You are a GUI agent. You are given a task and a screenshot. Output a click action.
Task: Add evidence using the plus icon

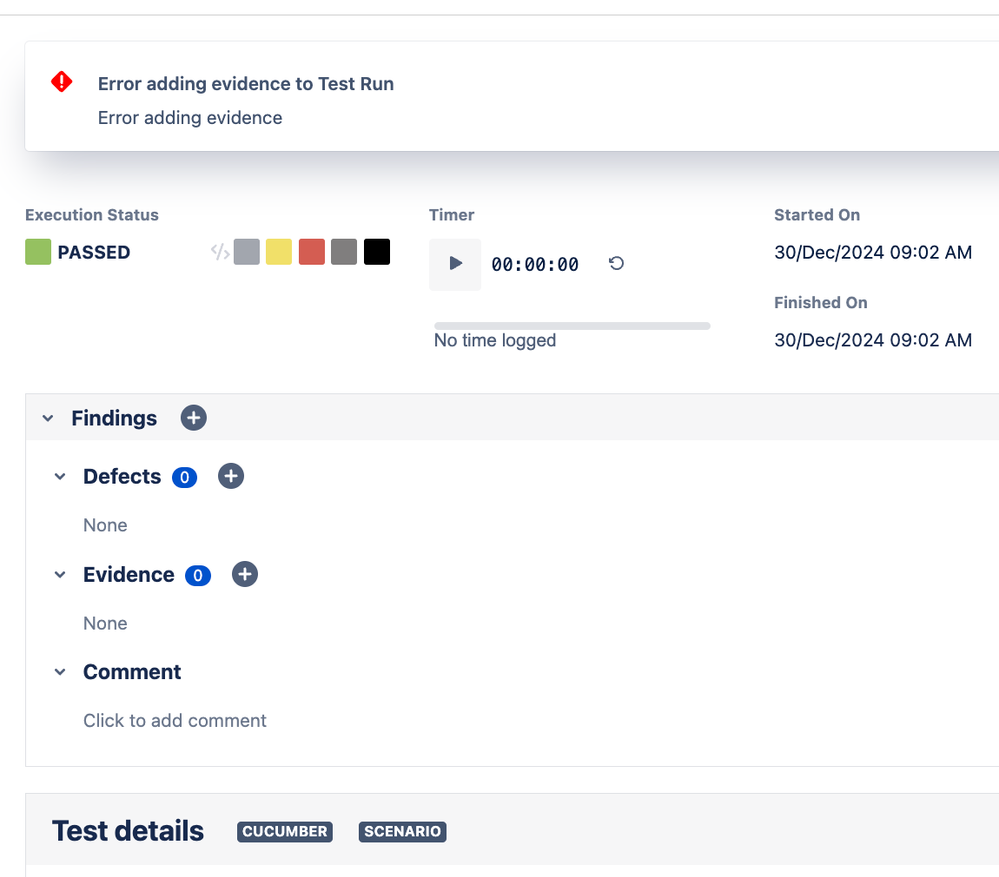245,574
